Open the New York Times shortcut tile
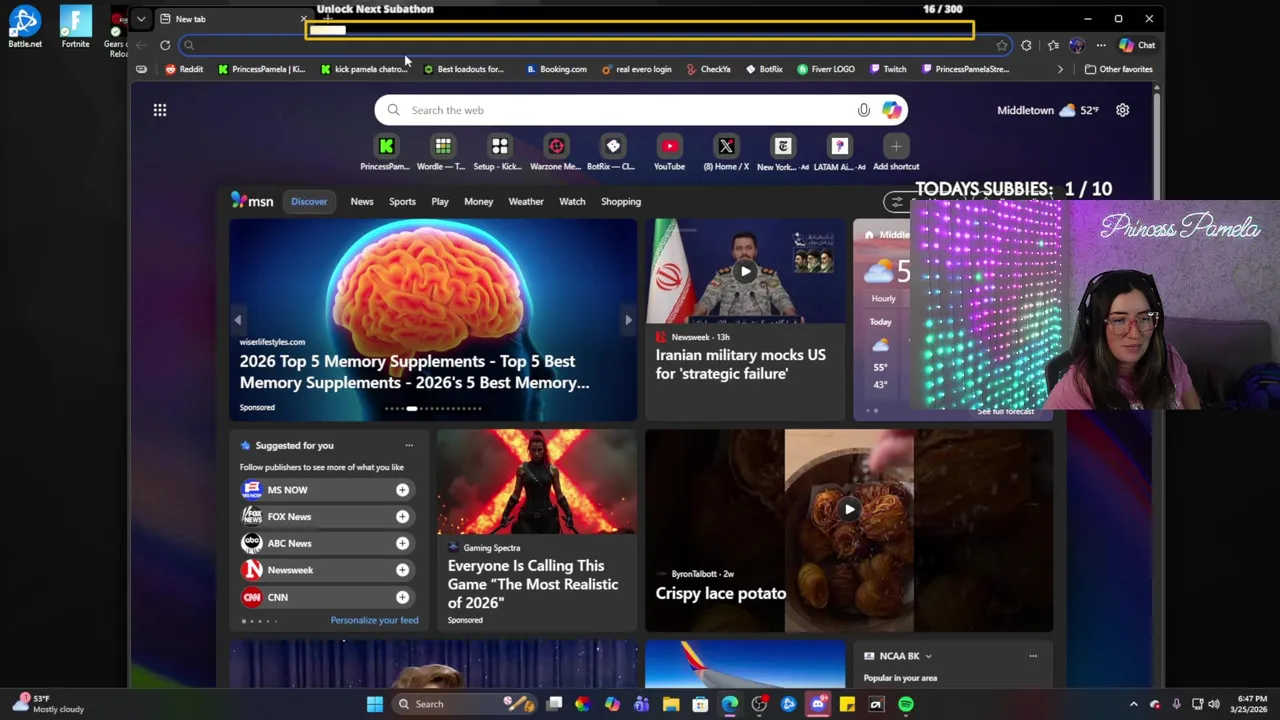Image resolution: width=1280 pixels, height=720 pixels. [x=783, y=153]
